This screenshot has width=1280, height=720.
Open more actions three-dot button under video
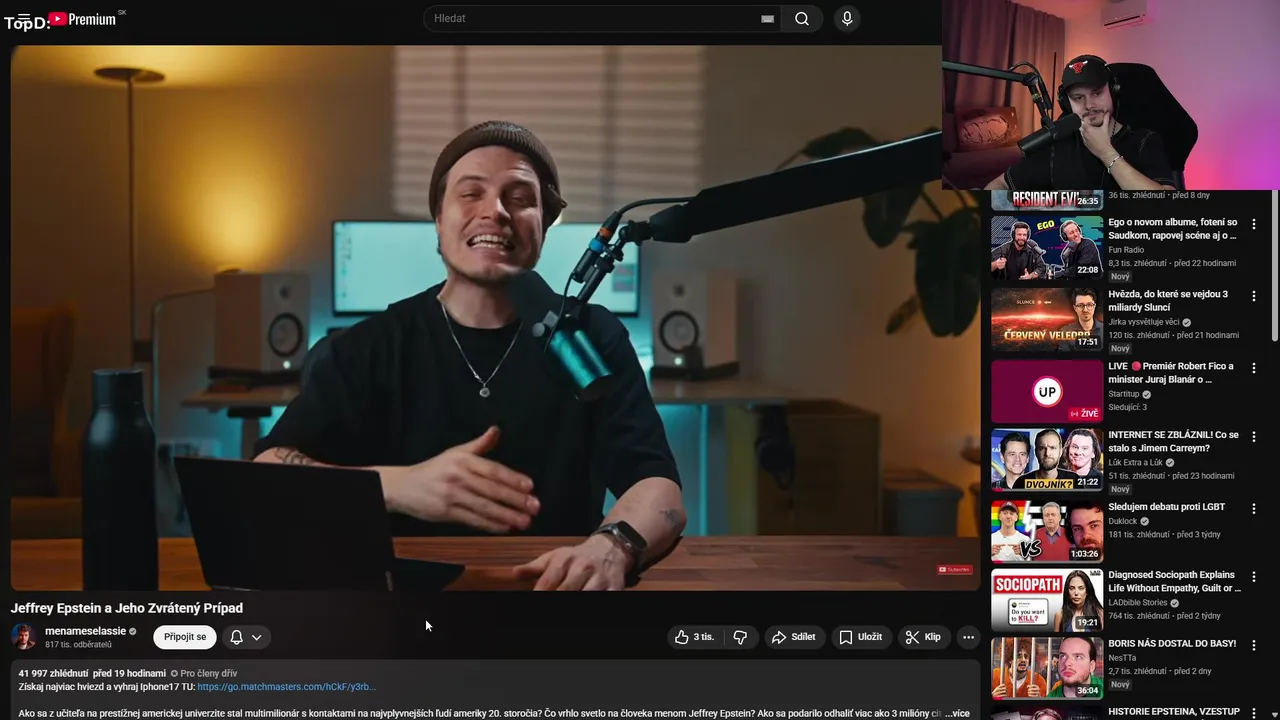click(968, 637)
